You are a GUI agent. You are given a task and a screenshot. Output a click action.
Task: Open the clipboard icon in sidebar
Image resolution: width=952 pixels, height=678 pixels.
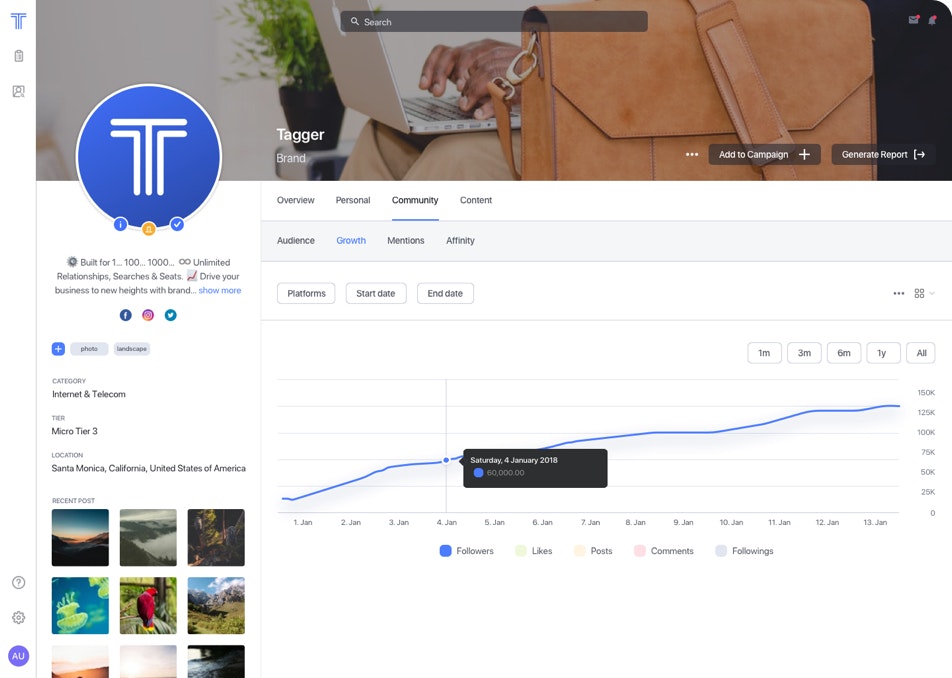pyautogui.click(x=19, y=56)
